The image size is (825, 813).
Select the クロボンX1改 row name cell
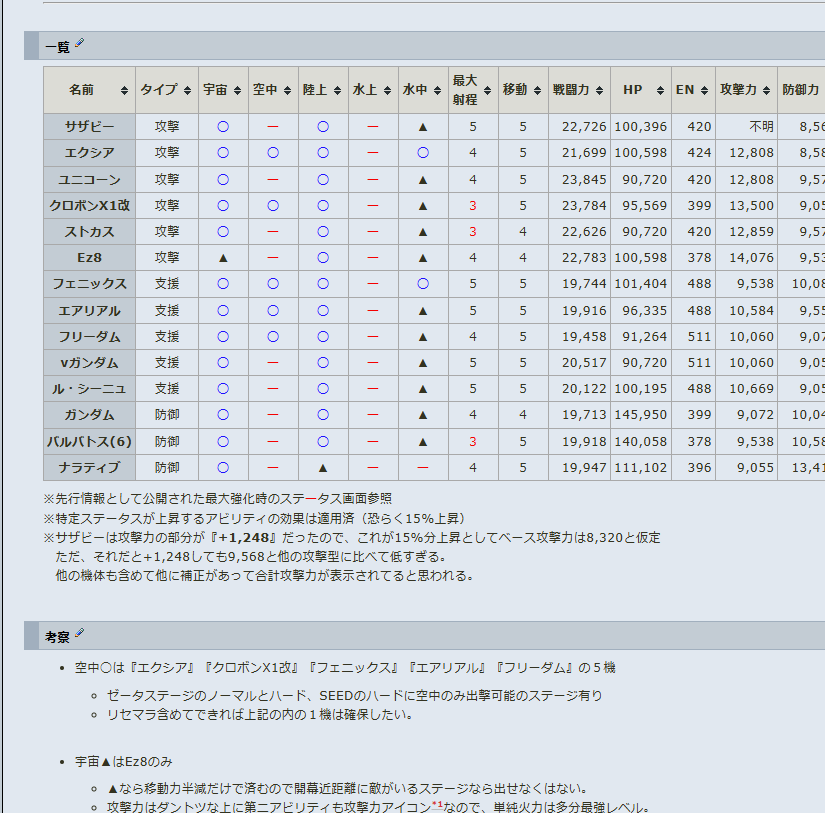(x=89, y=205)
